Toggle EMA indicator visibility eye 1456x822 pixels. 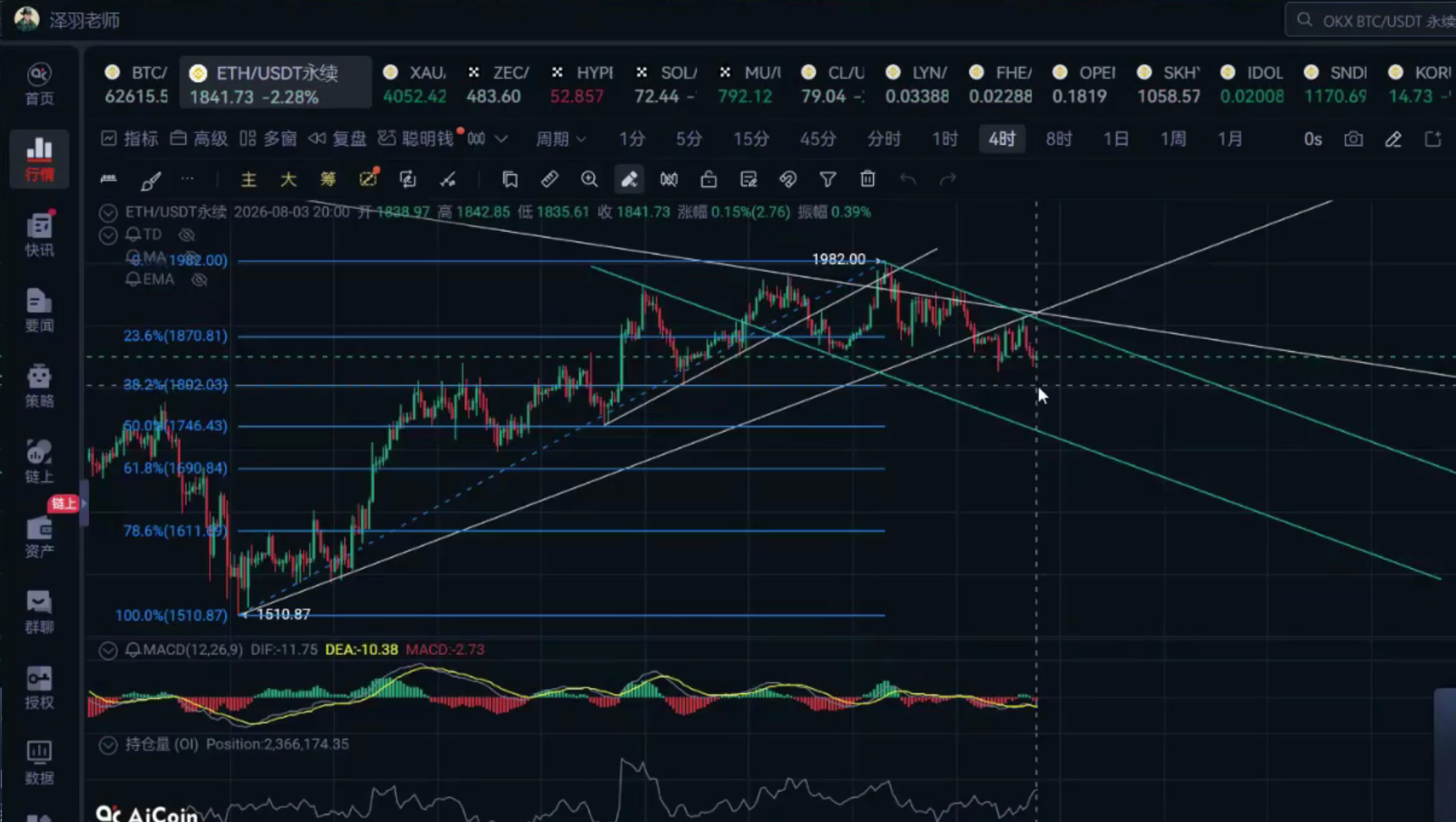click(x=199, y=280)
